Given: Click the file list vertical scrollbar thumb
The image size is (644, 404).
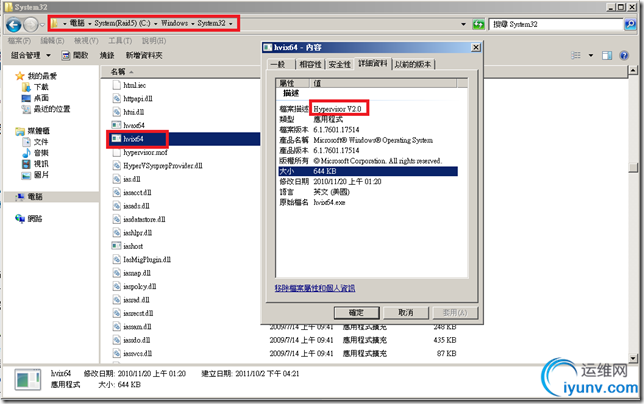Looking at the screenshot, I should click(x=633, y=168).
